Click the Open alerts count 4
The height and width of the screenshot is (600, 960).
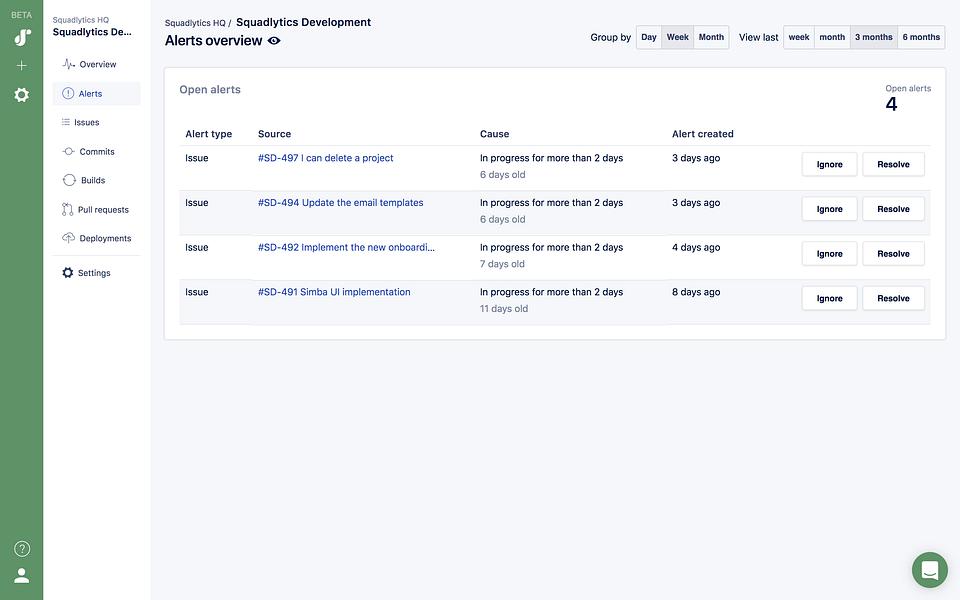(x=891, y=104)
